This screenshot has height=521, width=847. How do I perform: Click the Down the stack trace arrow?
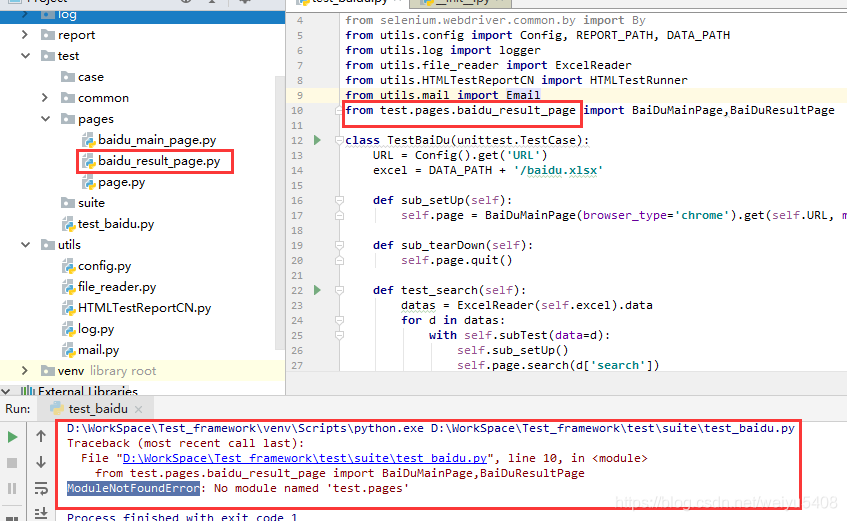click(41, 462)
